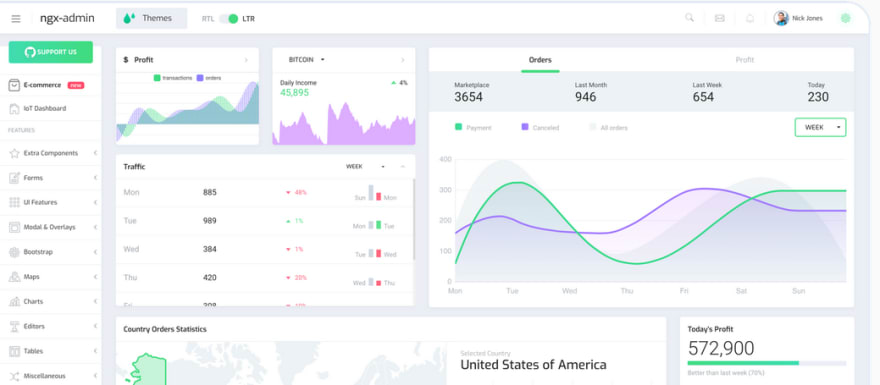Click the Themes button
The width and height of the screenshot is (880, 385).
pyautogui.click(x=152, y=19)
